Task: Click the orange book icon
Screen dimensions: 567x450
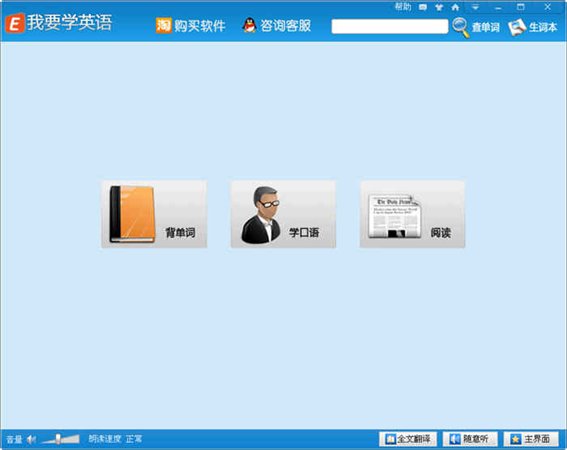Action: point(132,214)
